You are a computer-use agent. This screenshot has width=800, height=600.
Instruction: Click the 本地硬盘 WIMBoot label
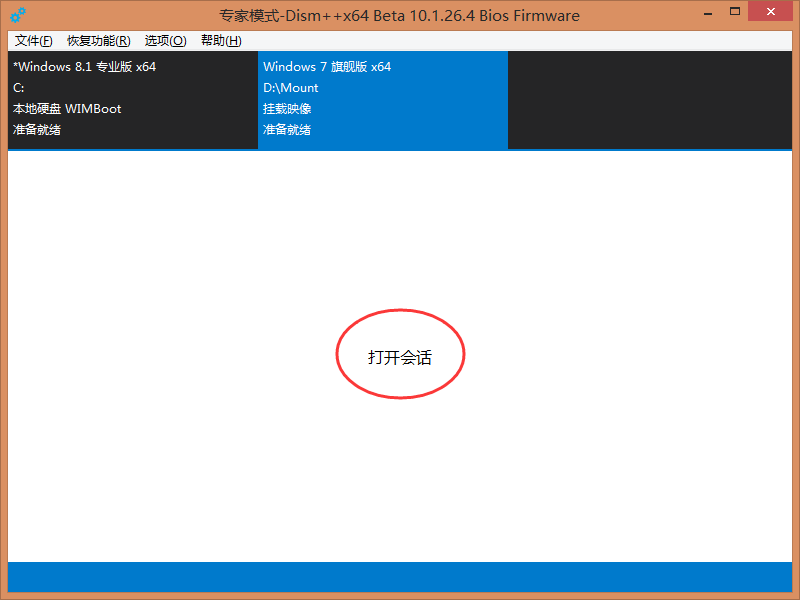click(x=67, y=109)
